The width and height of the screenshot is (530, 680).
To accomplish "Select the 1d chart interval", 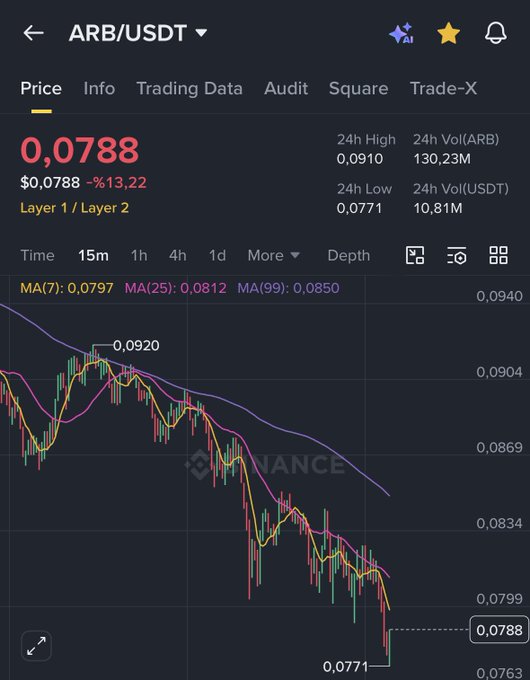I will [x=217, y=255].
